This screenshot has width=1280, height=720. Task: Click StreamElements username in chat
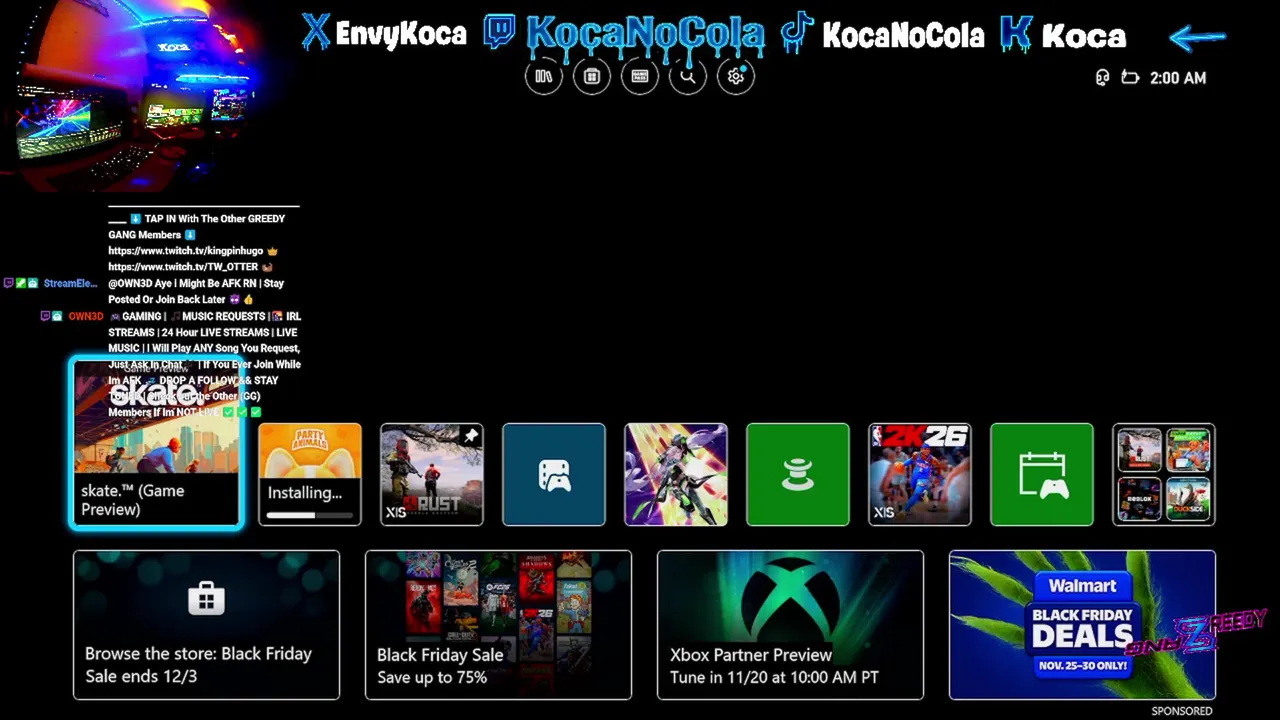click(x=70, y=284)
